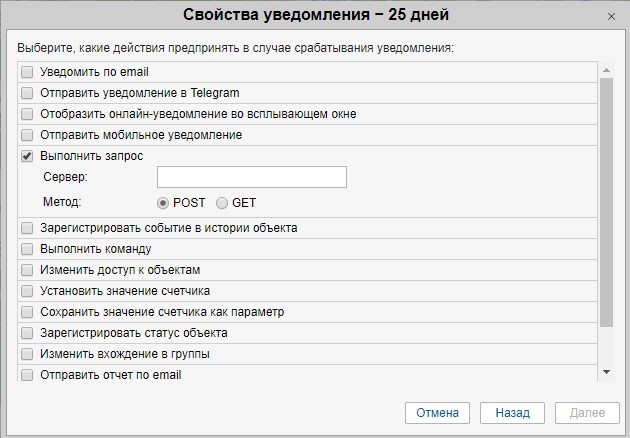Go back with the 'Назад' button

[512, 413]
